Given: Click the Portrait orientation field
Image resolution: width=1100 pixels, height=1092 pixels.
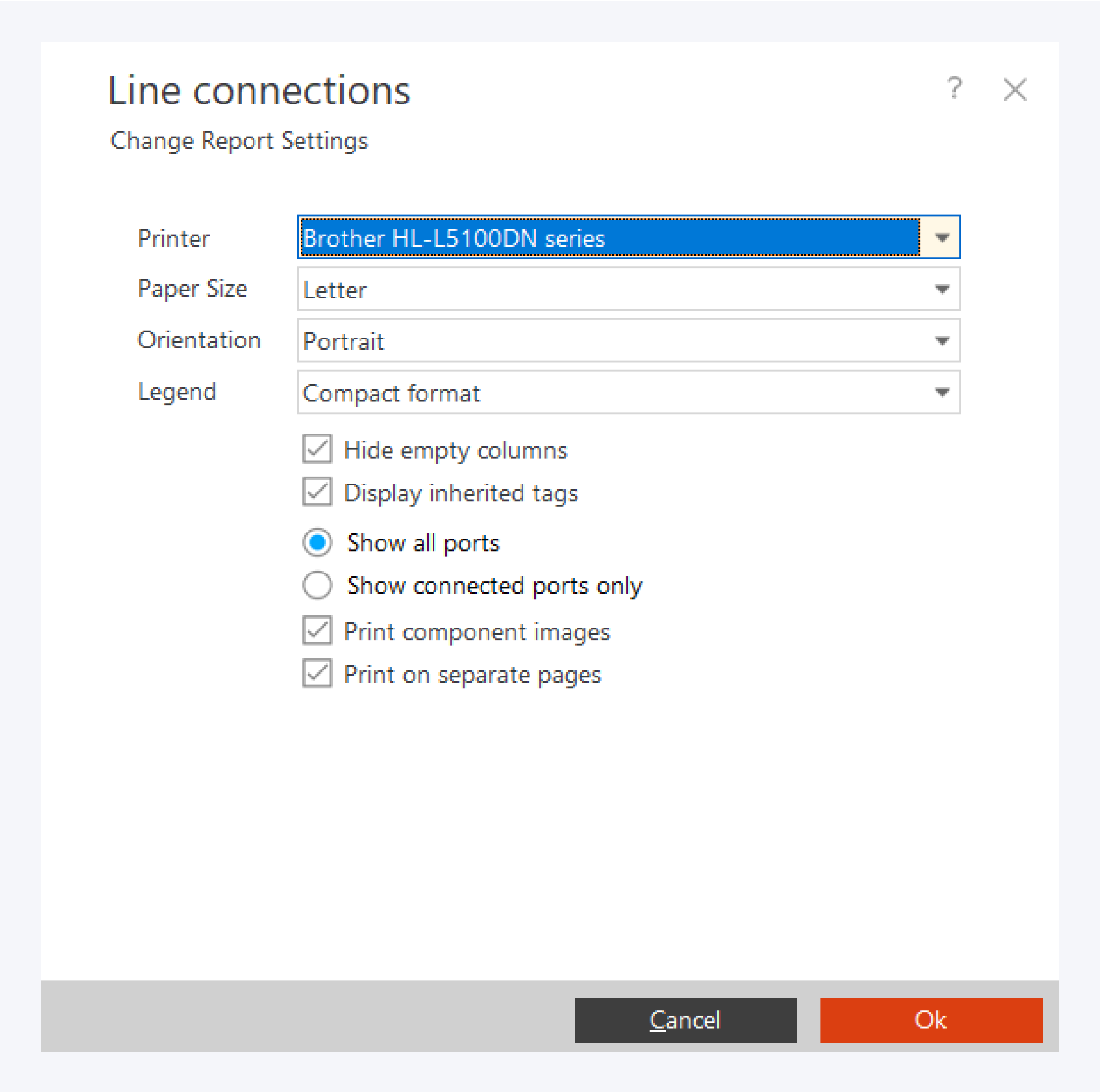Looking at the screenshot, I should click(608, 341).
